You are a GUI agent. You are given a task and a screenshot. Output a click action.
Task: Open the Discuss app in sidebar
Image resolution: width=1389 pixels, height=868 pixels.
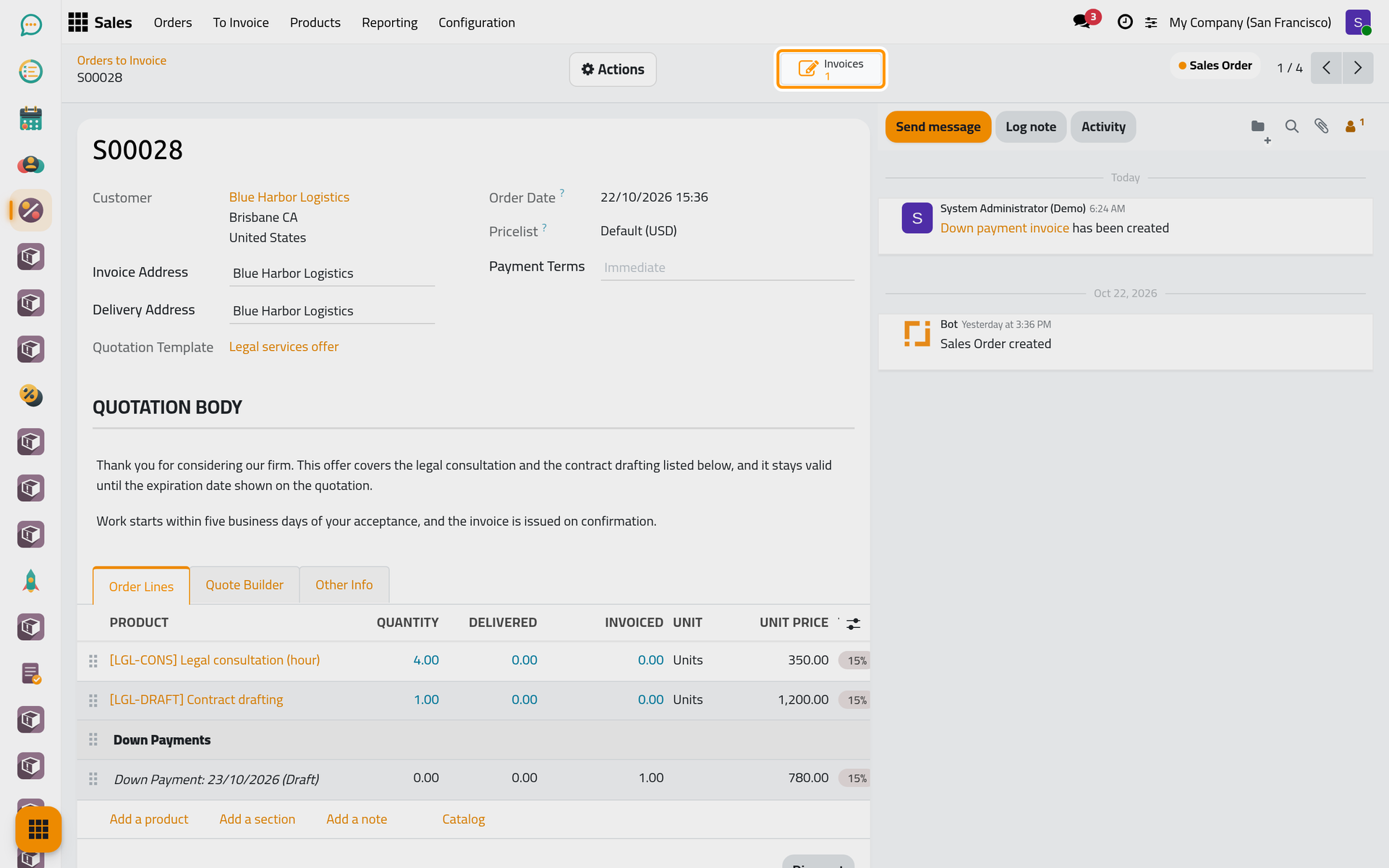point(30,25)
